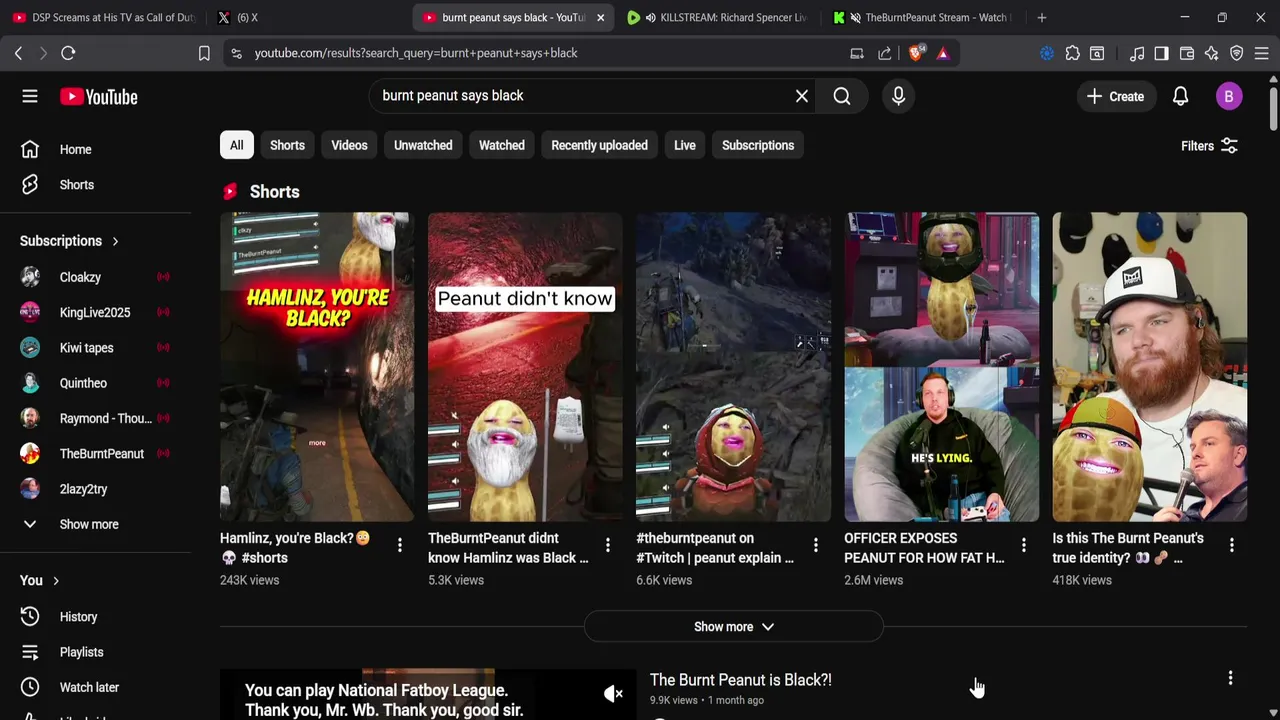Unmute the inline video preview

(x=613, y=694)
